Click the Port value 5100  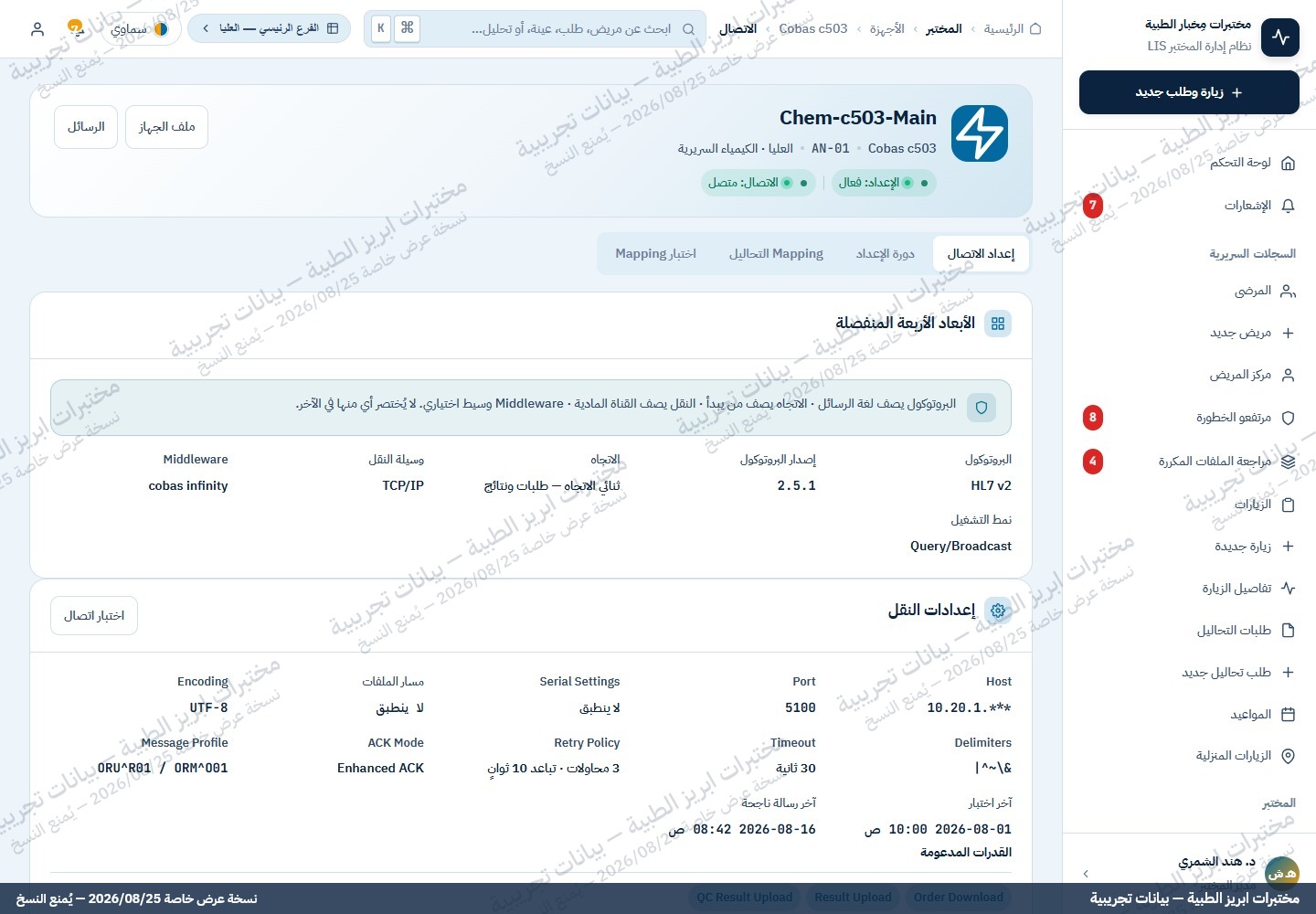click(801, 708)
